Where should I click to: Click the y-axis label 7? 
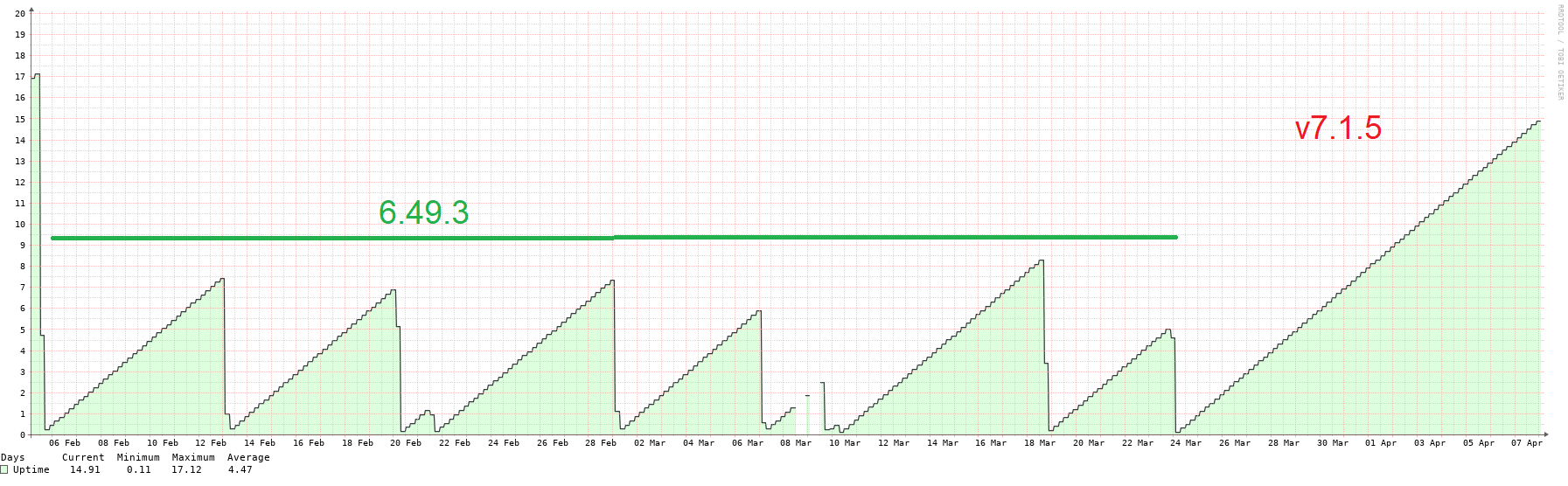click(23, 288)
